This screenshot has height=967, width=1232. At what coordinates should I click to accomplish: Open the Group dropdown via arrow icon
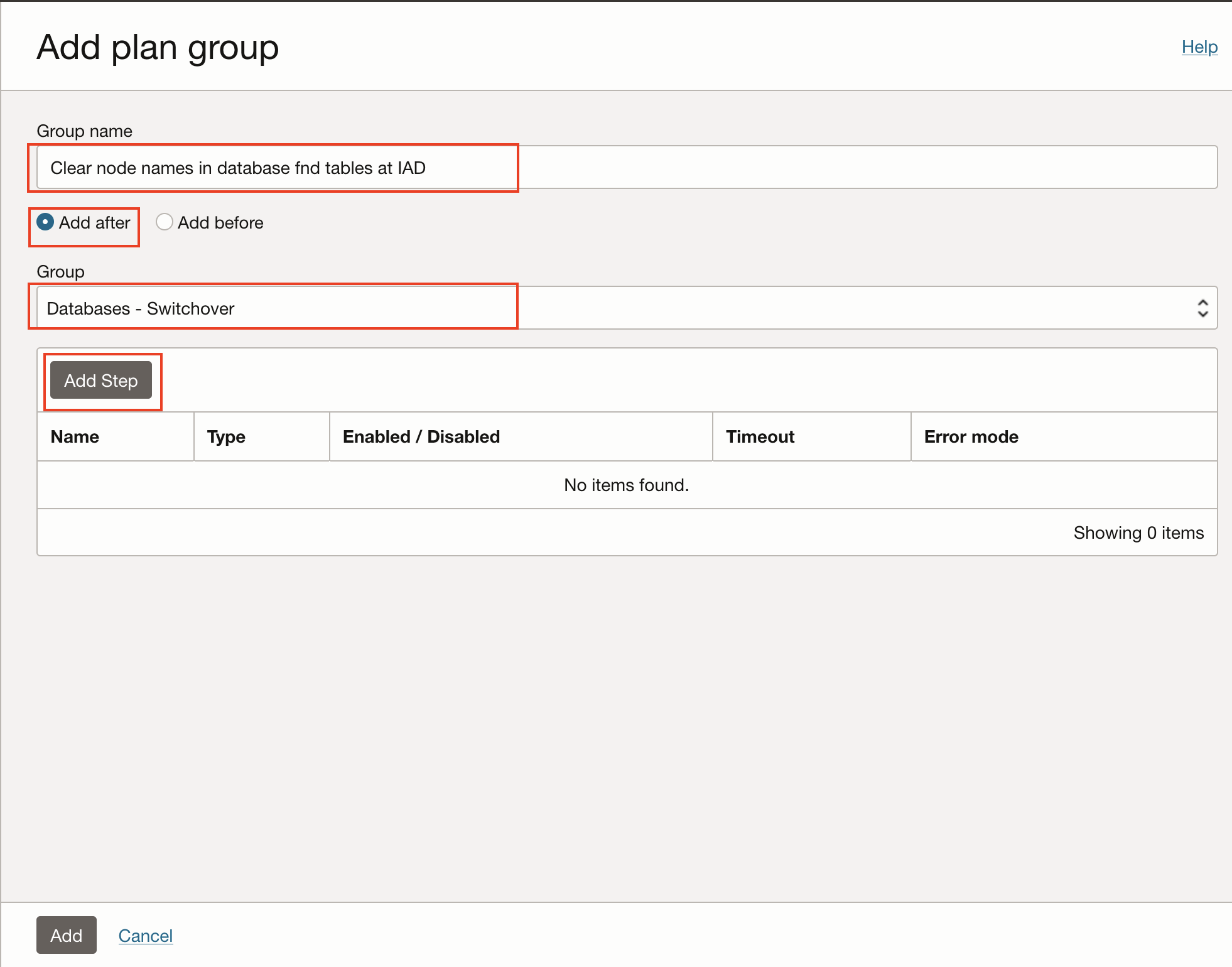tap(1202, 308)
